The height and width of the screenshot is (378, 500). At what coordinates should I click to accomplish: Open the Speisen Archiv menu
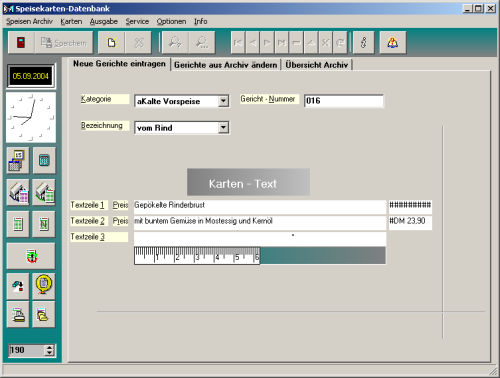29,21
